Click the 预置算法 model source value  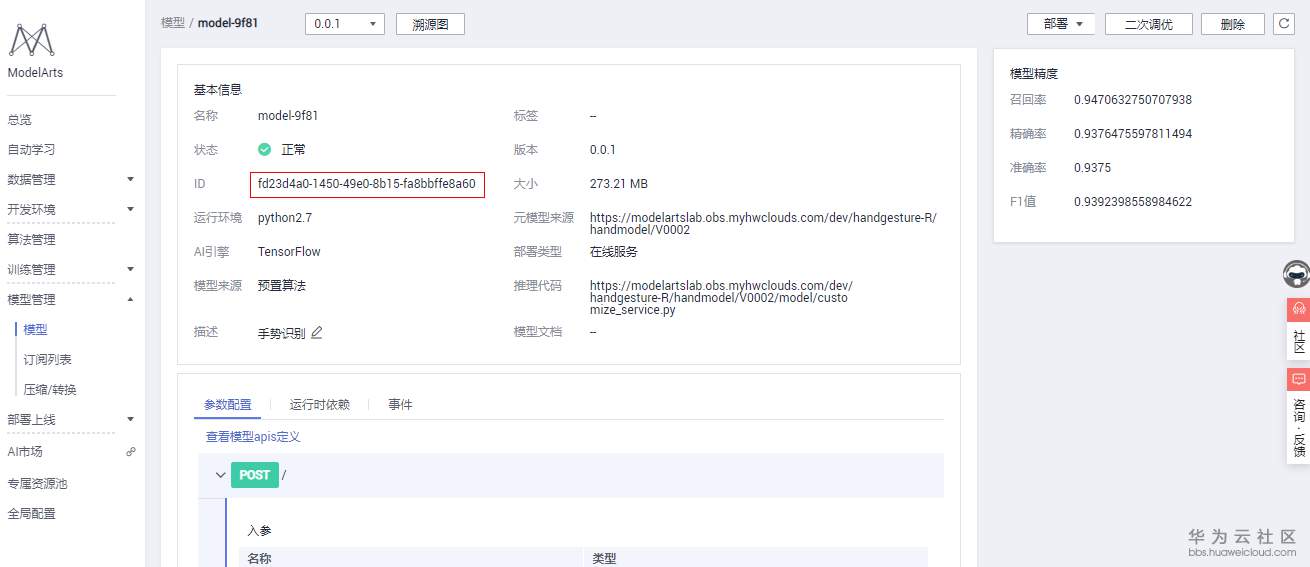coord(282,286)
